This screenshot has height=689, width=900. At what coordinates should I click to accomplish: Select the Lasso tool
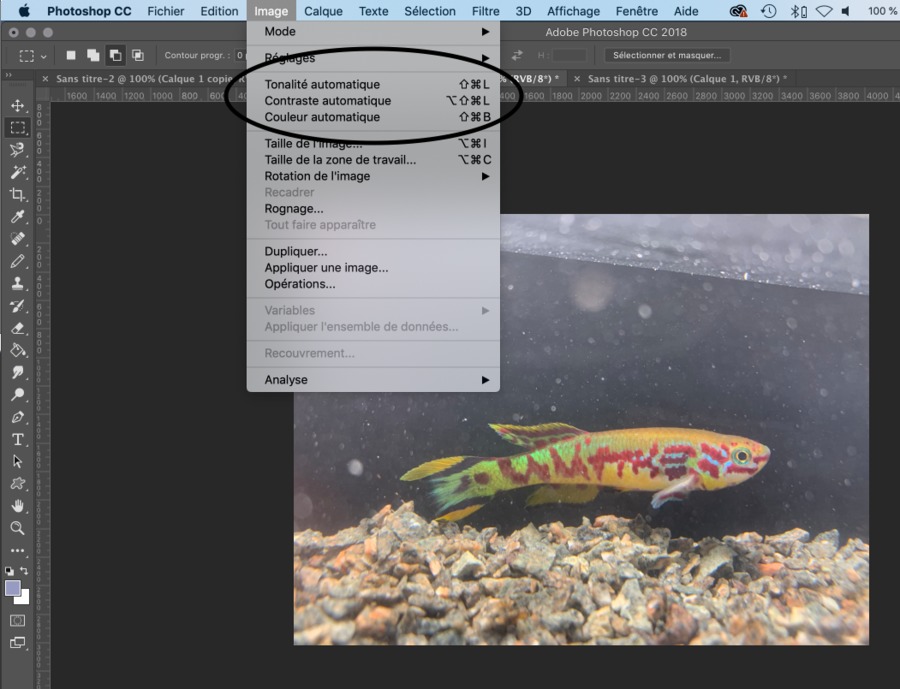pyautogui.click(x=17, y=150)
